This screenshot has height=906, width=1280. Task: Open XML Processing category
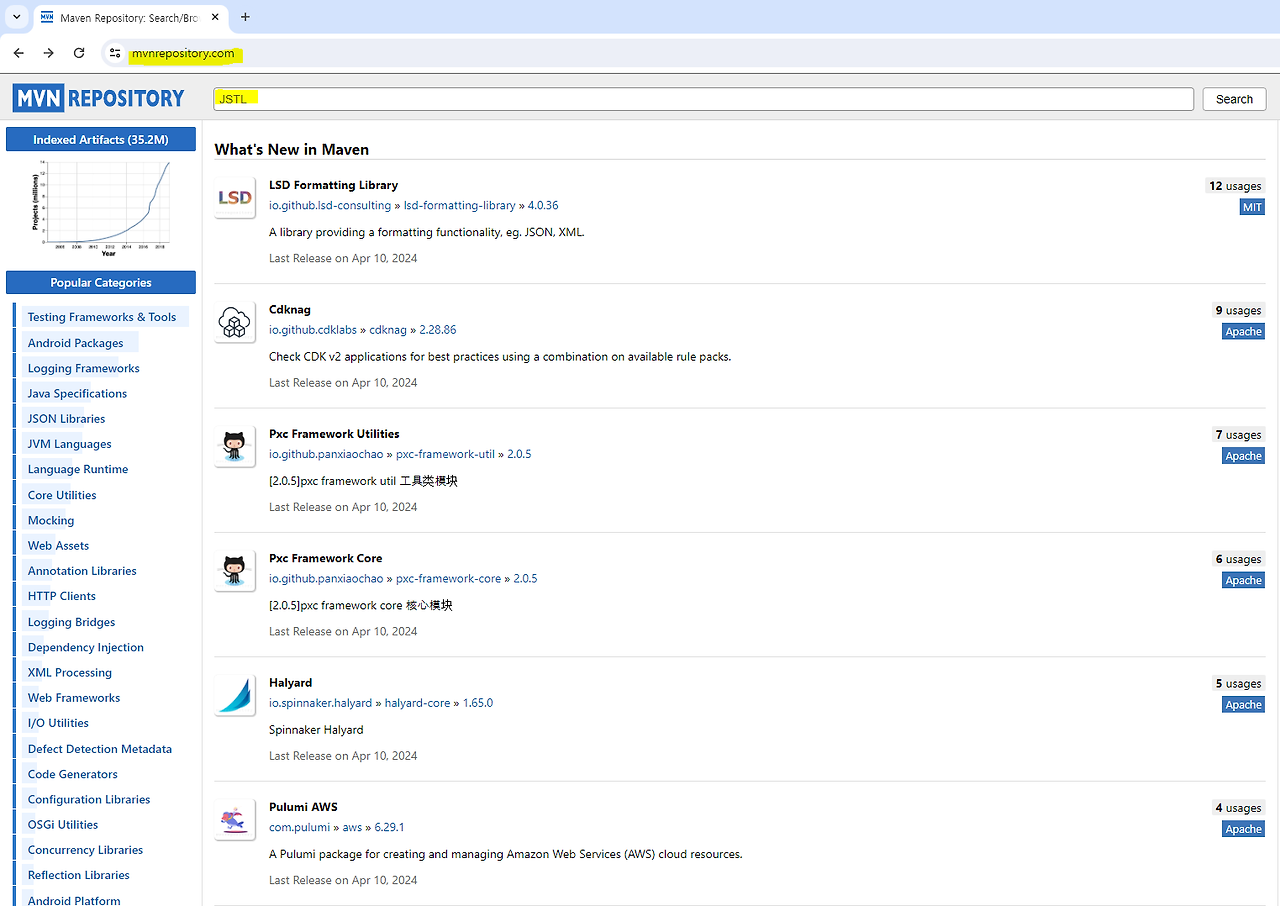pos(70,673)
